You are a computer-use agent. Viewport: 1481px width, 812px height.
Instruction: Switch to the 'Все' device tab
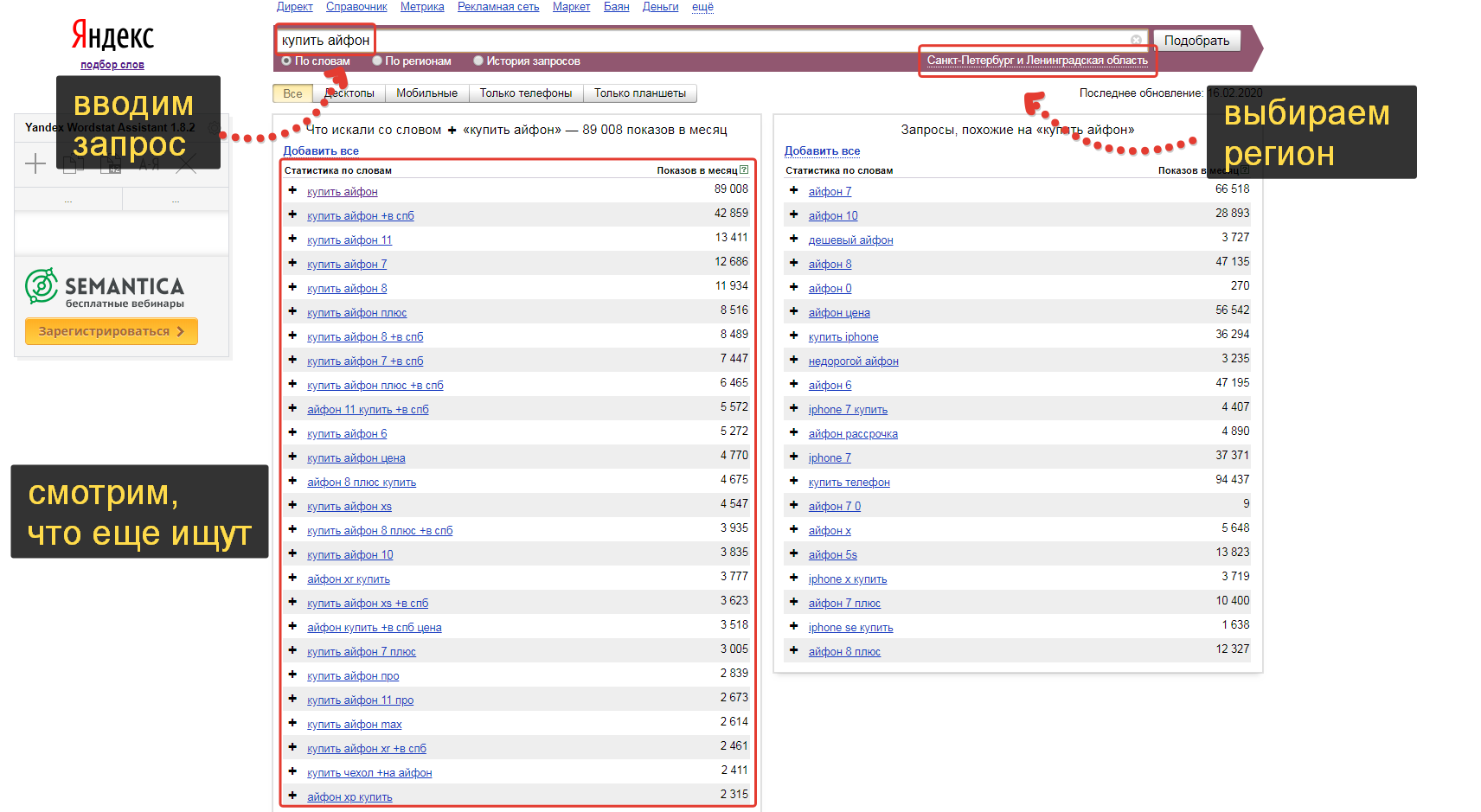[293, 93]
